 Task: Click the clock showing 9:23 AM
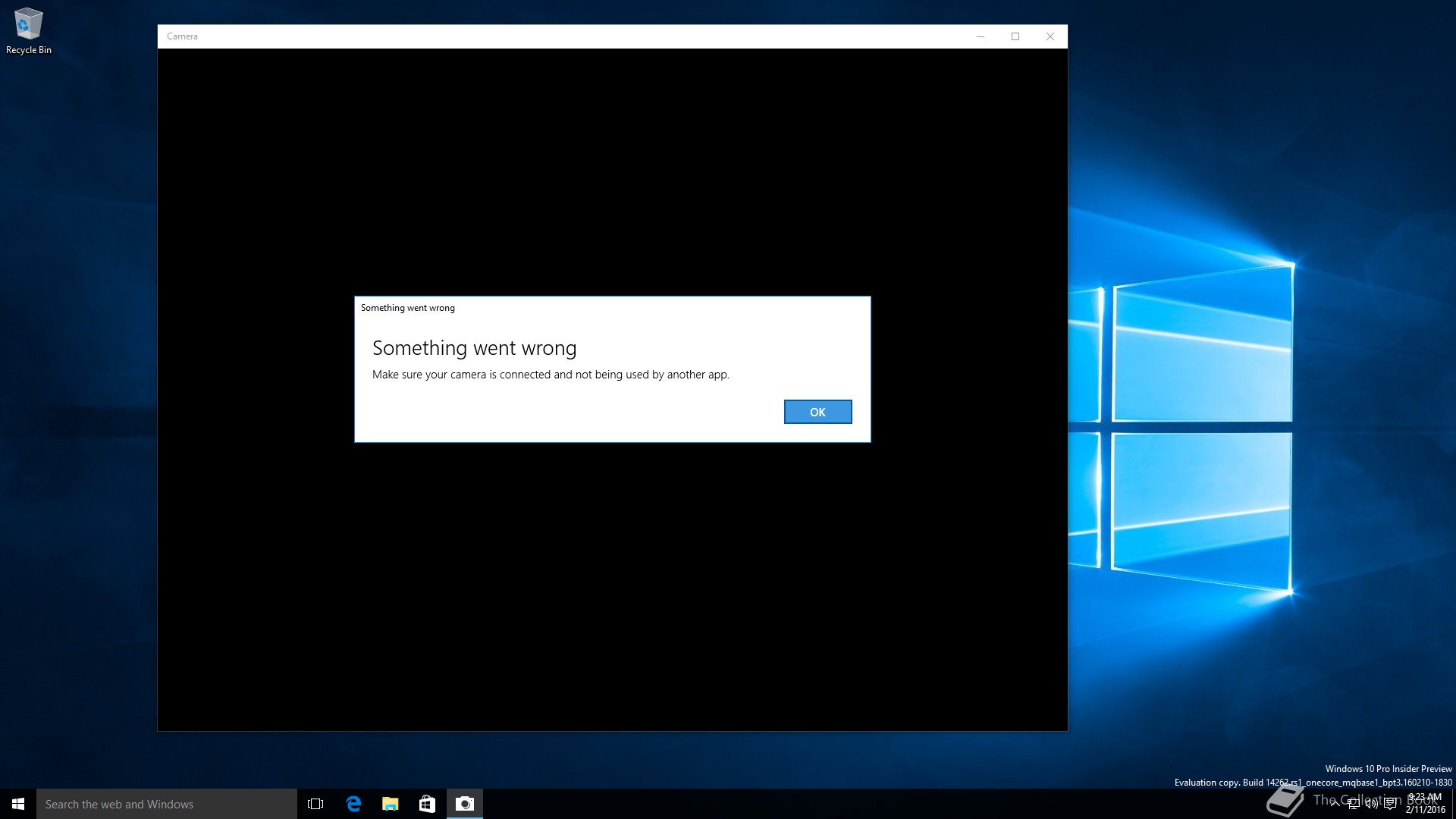coord(1425,803)
